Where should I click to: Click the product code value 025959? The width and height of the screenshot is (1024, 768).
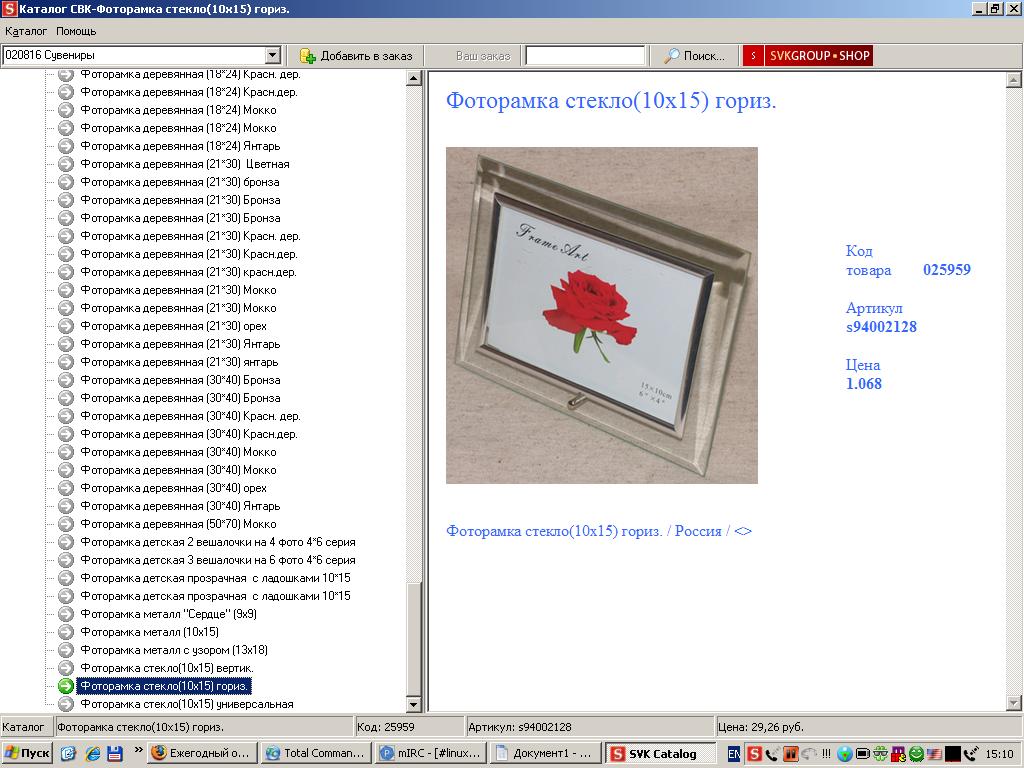tap(946, 270)
